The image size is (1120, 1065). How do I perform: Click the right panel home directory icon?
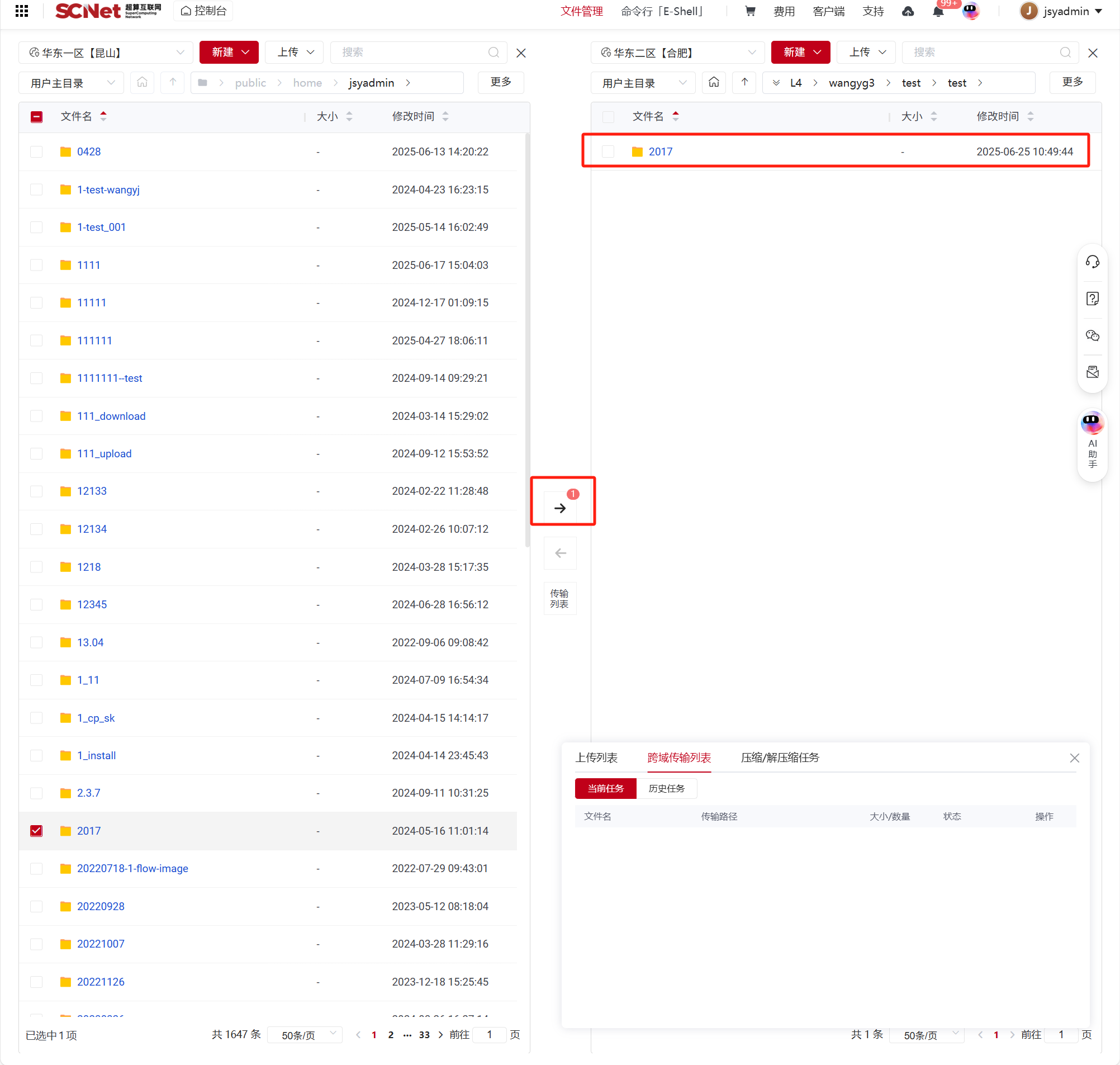(x=713, y=83)
